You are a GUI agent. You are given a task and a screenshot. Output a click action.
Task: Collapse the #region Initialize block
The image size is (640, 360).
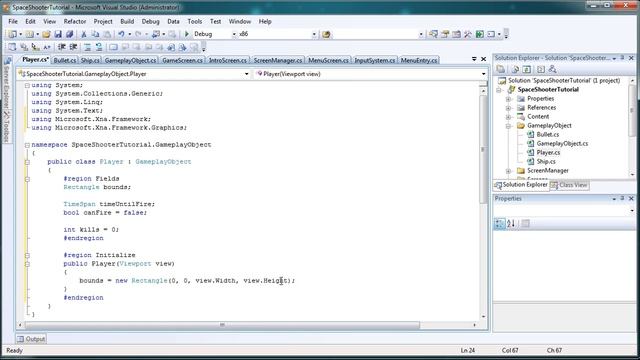click(x=27, y=256)
